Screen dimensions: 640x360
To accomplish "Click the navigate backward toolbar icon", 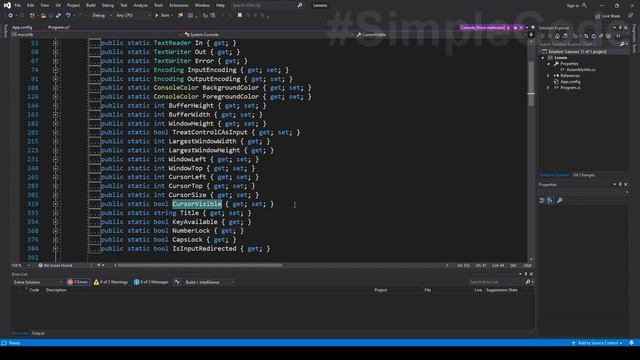I will coord(11,16).
